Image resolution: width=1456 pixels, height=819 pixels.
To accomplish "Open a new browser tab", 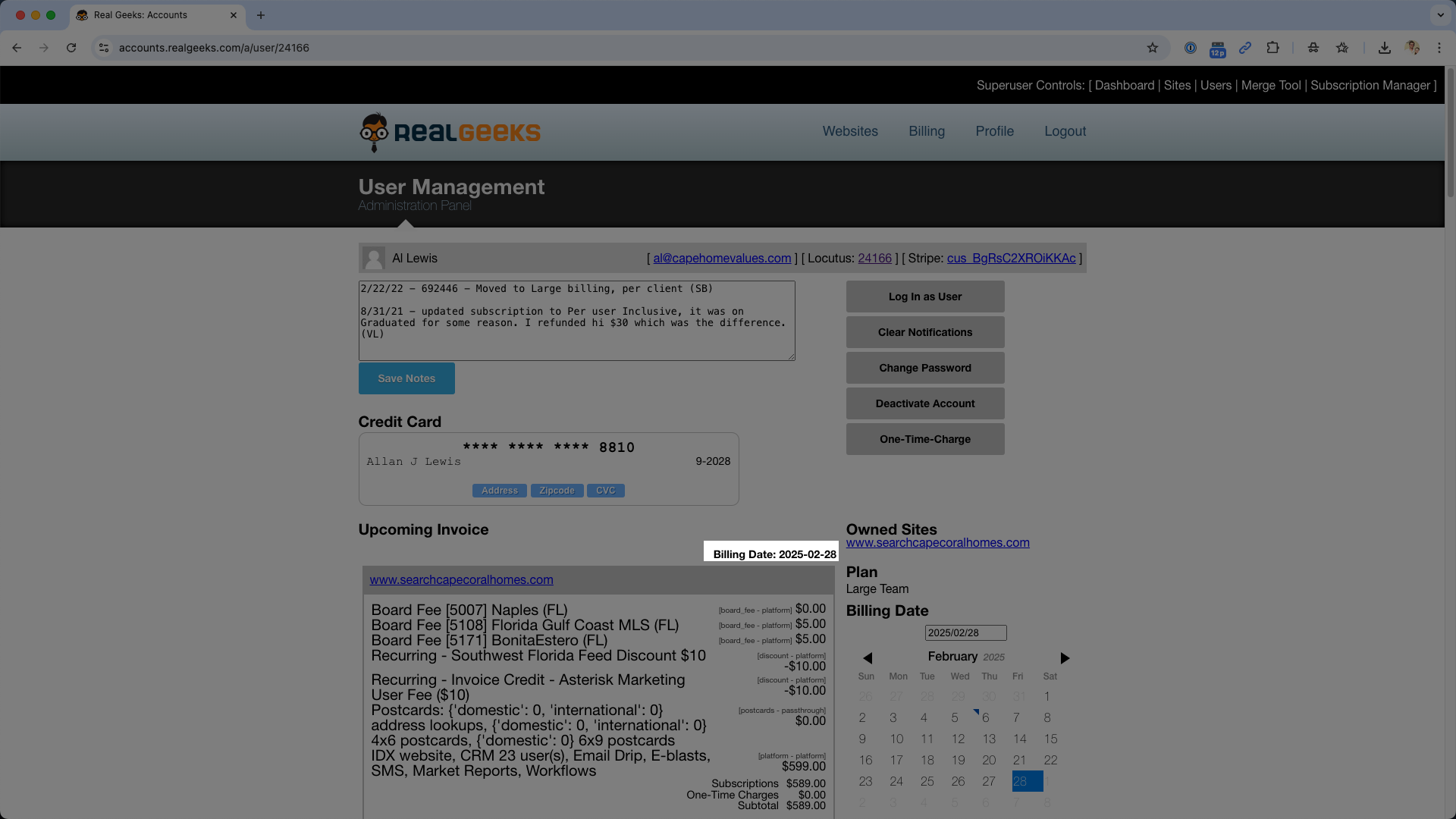I will [261, 15].
